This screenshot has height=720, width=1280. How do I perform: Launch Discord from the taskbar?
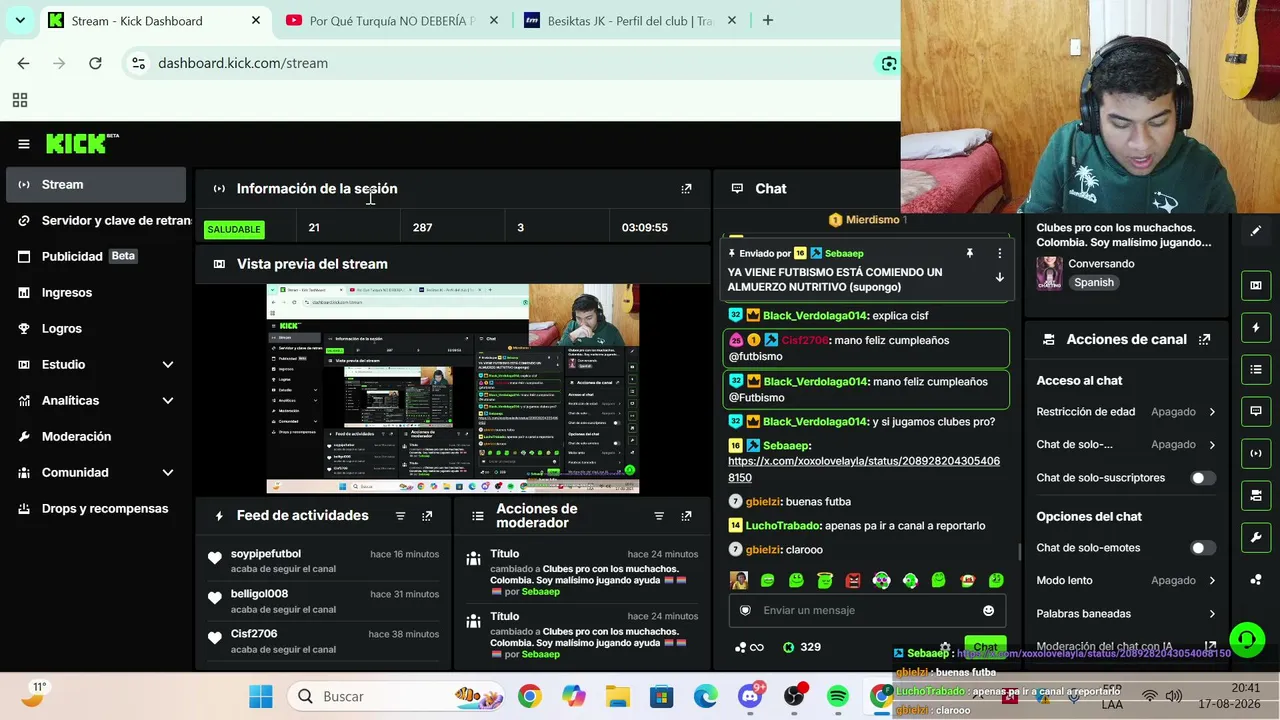(x=750, y=696)
